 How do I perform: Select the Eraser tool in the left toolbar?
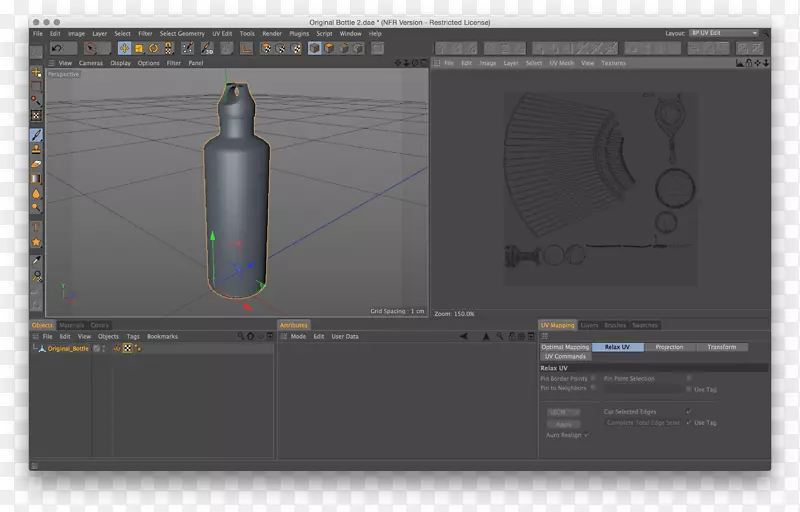tap(37, 163)
